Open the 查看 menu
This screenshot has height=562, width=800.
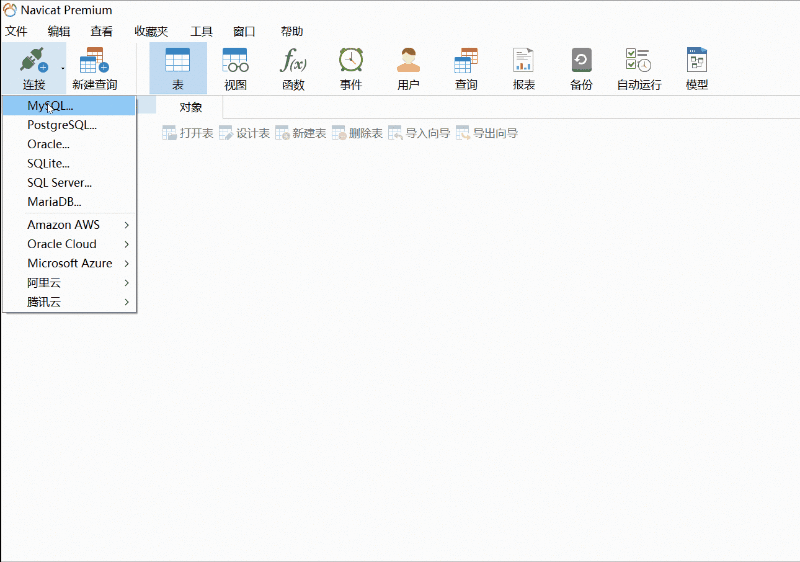(x=102, y=32)
